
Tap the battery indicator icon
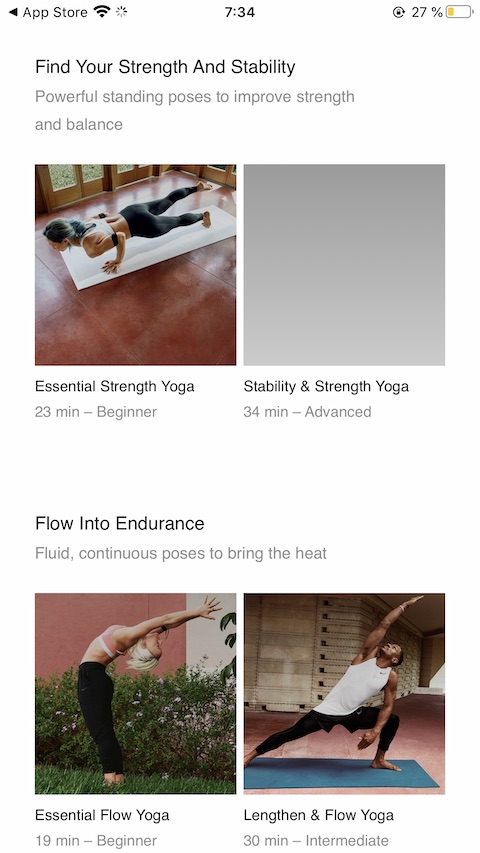tap(459, 12)
